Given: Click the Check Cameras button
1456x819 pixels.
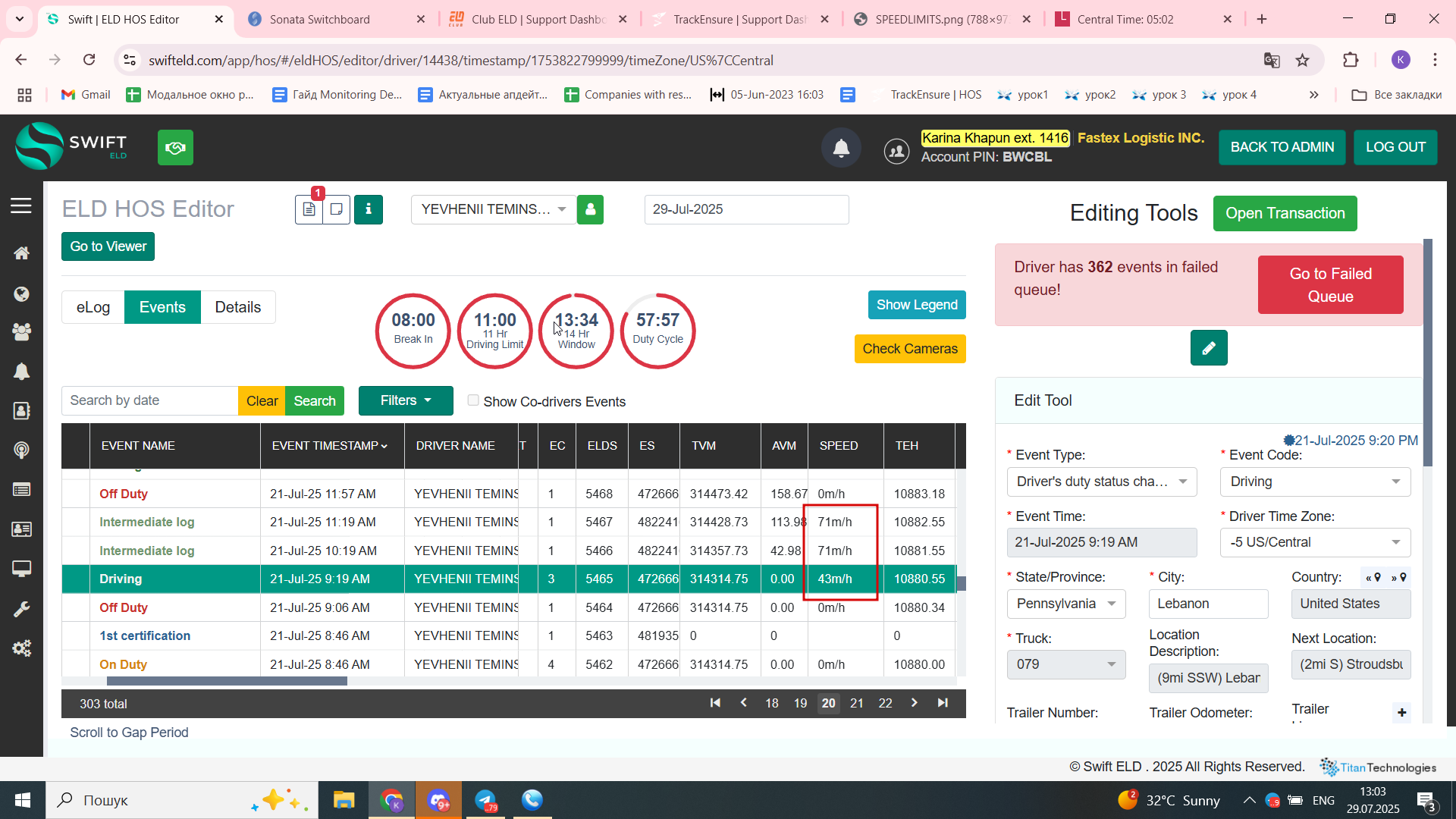Looking at the screenshot, I should pyautogui.click(x=910, y=349).
